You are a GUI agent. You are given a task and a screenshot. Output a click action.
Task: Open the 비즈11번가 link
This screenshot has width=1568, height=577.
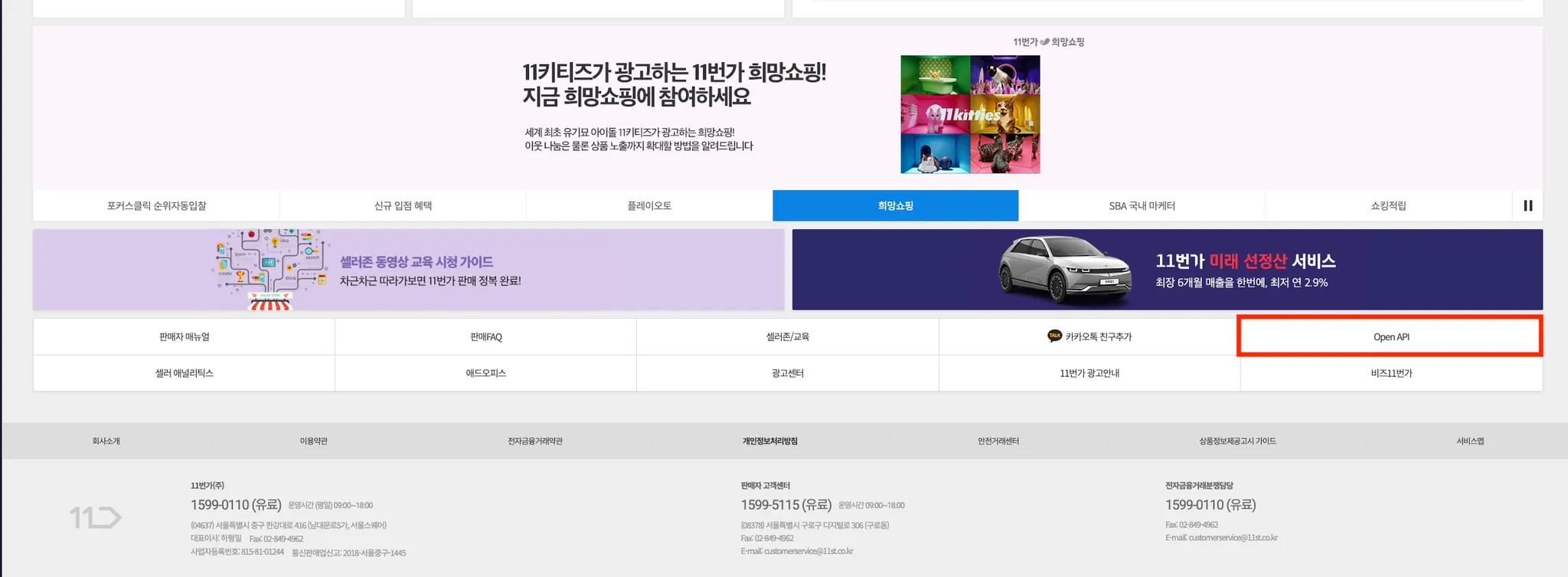click(x=1391, y=373)
